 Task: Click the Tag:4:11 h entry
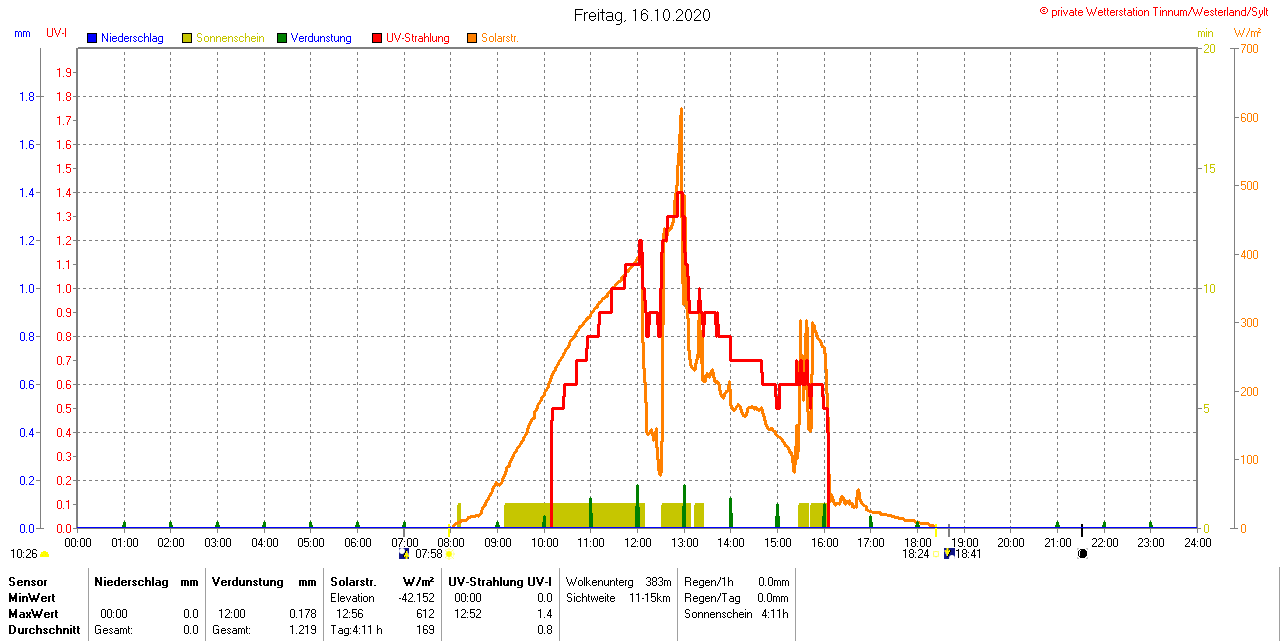click(356, 630)
